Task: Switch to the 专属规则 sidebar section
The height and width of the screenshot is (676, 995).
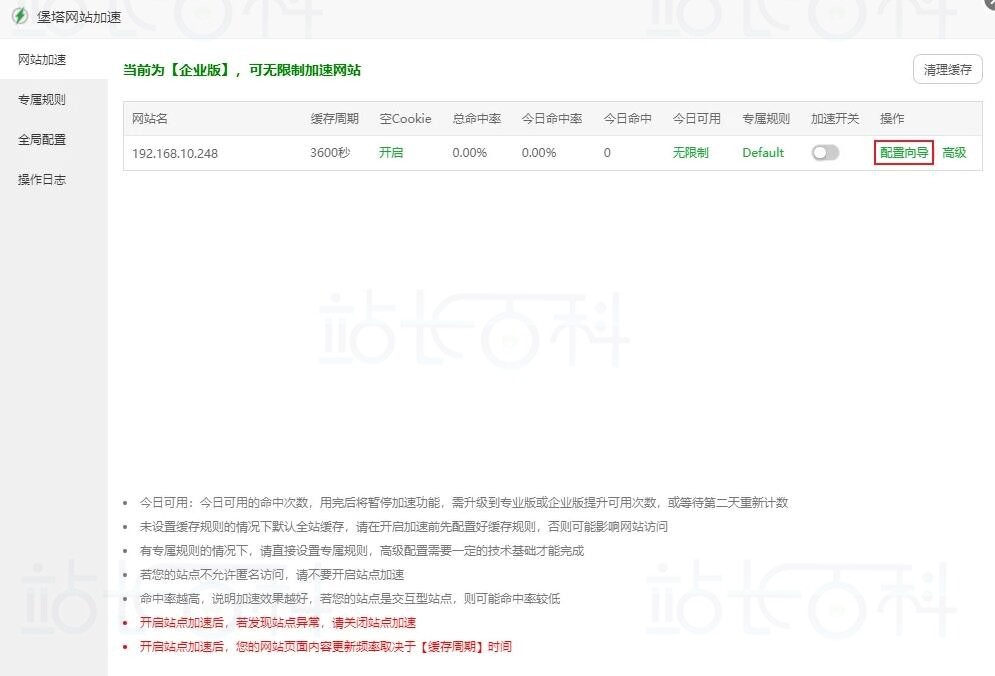Action: (x=42, y=99)
